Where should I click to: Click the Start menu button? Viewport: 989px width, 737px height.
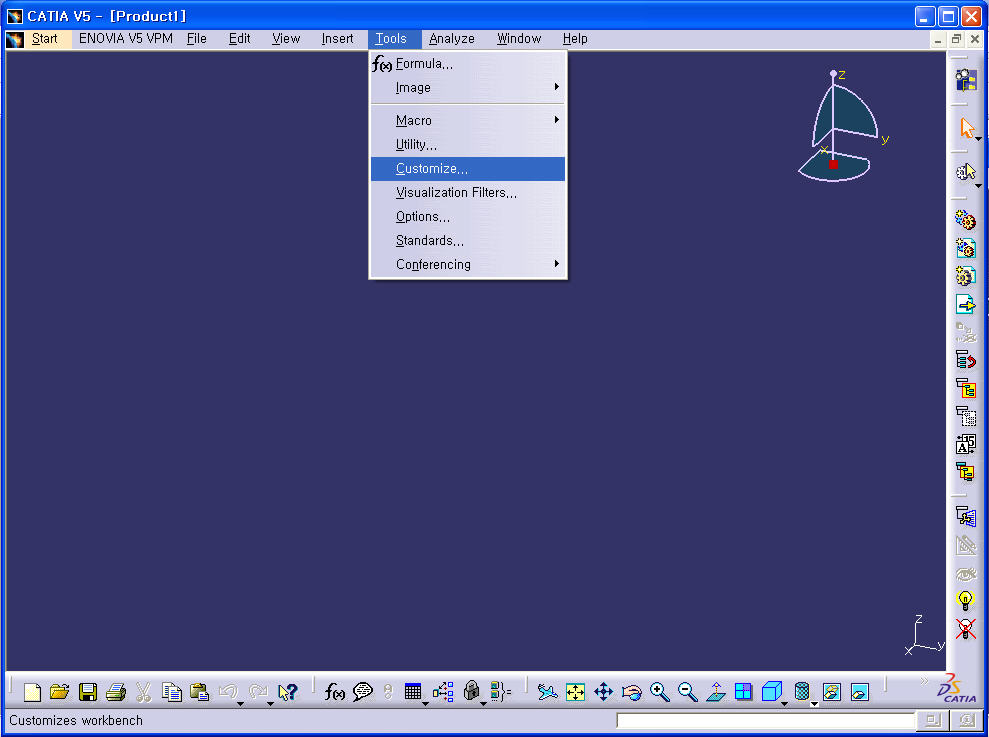(45, 39)
